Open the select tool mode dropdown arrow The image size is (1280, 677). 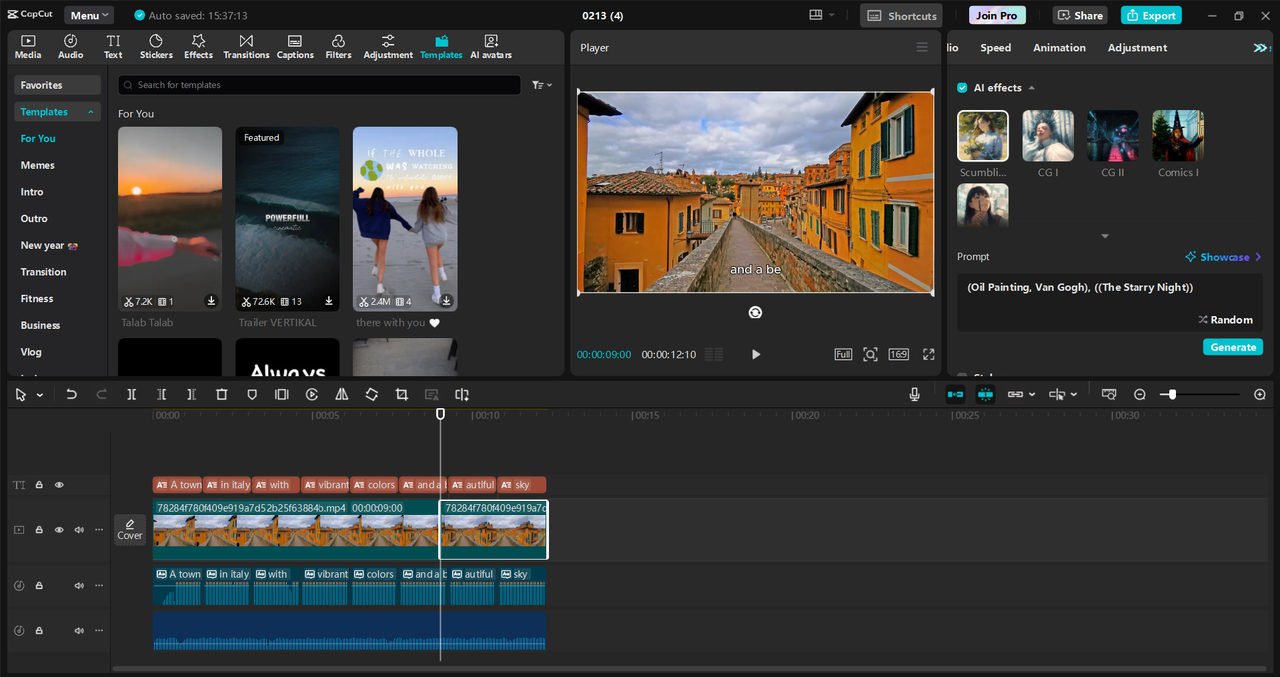tap(40, 396)
